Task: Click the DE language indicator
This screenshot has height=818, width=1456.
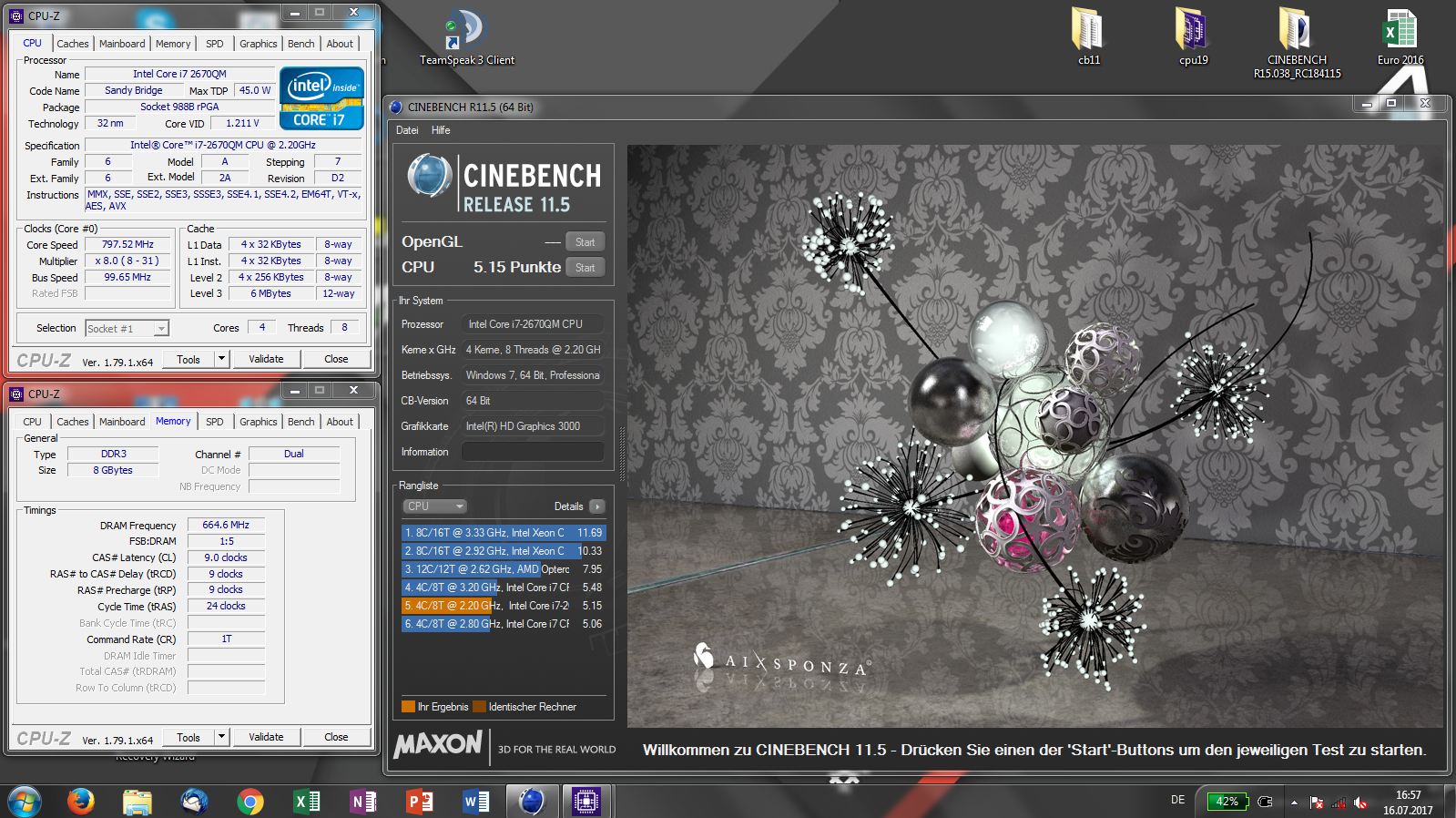Action: (x=1177, y=800)
